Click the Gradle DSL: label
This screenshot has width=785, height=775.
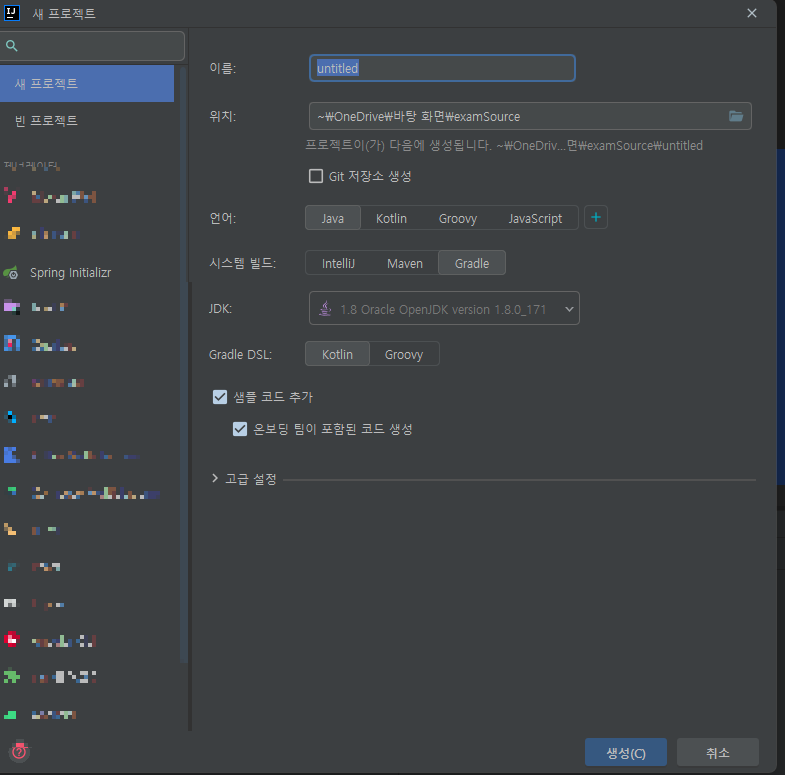tap(240, 354)
